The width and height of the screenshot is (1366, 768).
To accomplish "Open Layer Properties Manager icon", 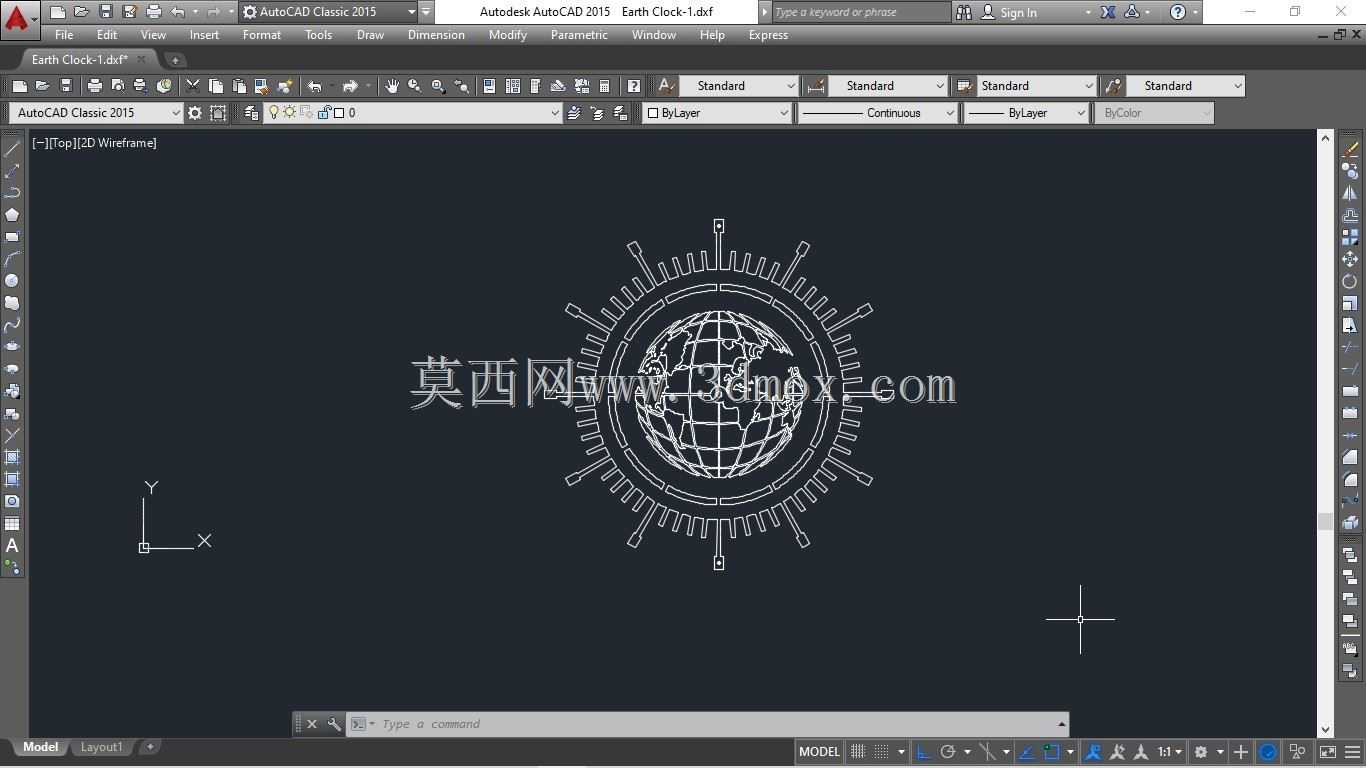I will 252,113.
